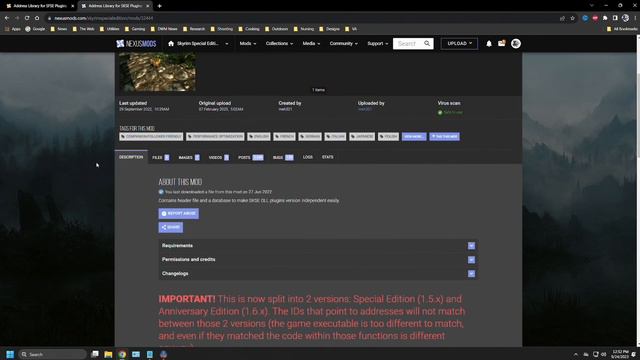Click the browser home button

pyautogui.click(x=37, y=18)
